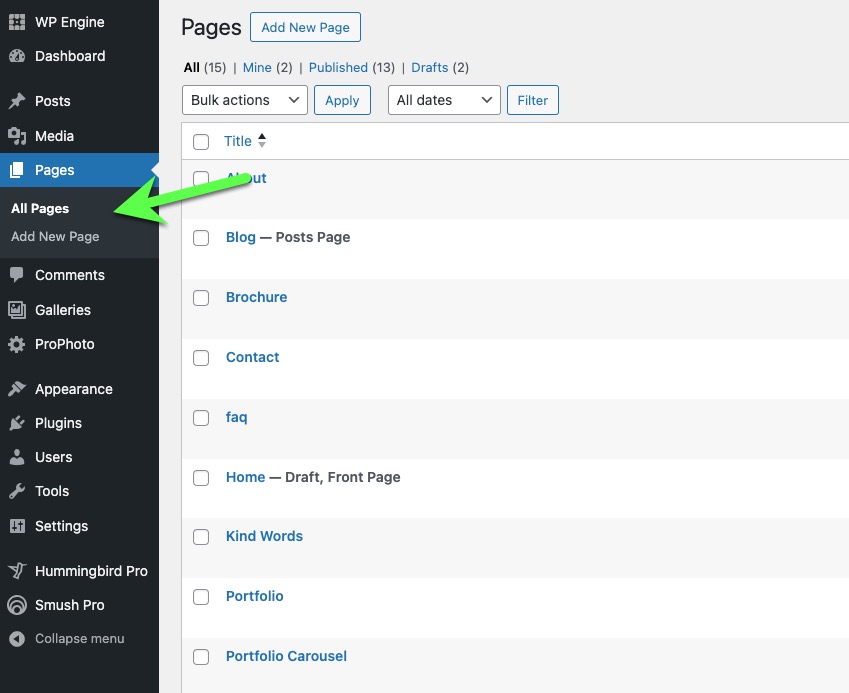The height and width of the screenshot is (693, 849).
Task: Click the Users person icon
Action: [x=17, y=457]
